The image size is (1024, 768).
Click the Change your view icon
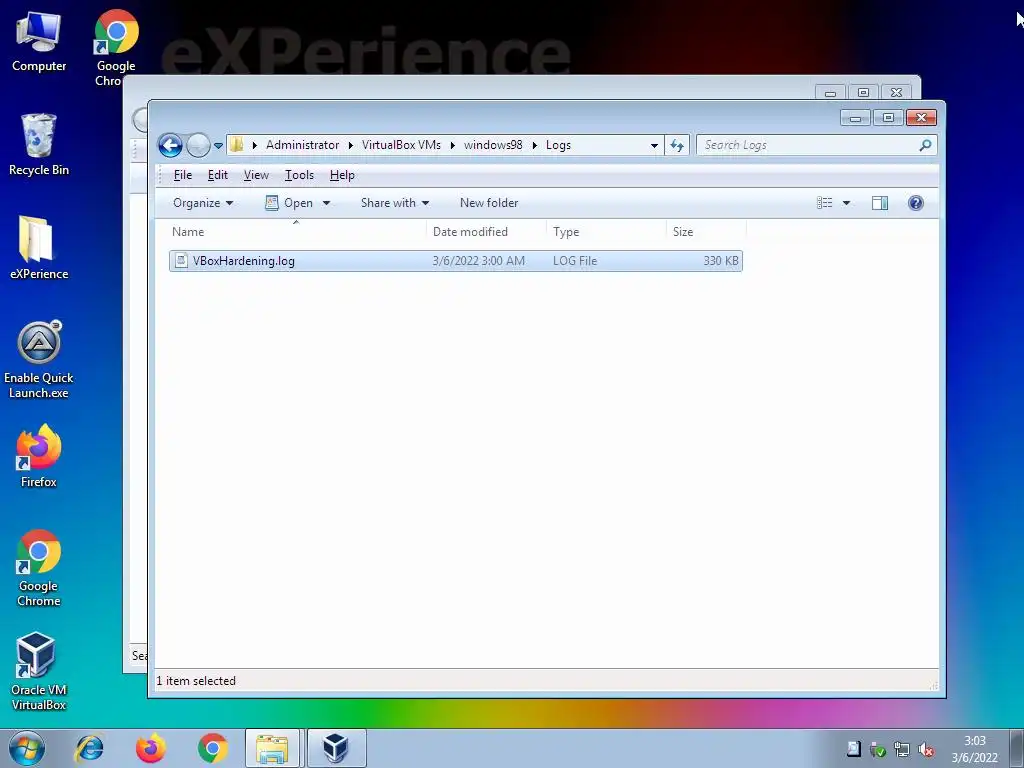pyautogui.click(x=824, y=203)
